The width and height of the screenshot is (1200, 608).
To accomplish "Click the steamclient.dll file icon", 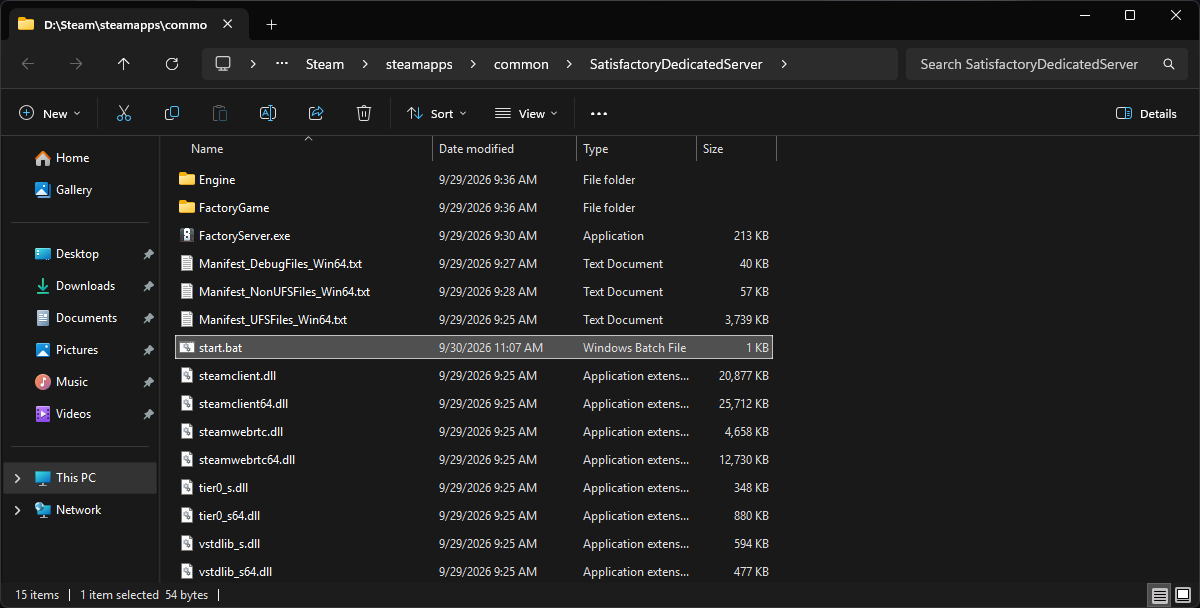I will coord(186,376).
